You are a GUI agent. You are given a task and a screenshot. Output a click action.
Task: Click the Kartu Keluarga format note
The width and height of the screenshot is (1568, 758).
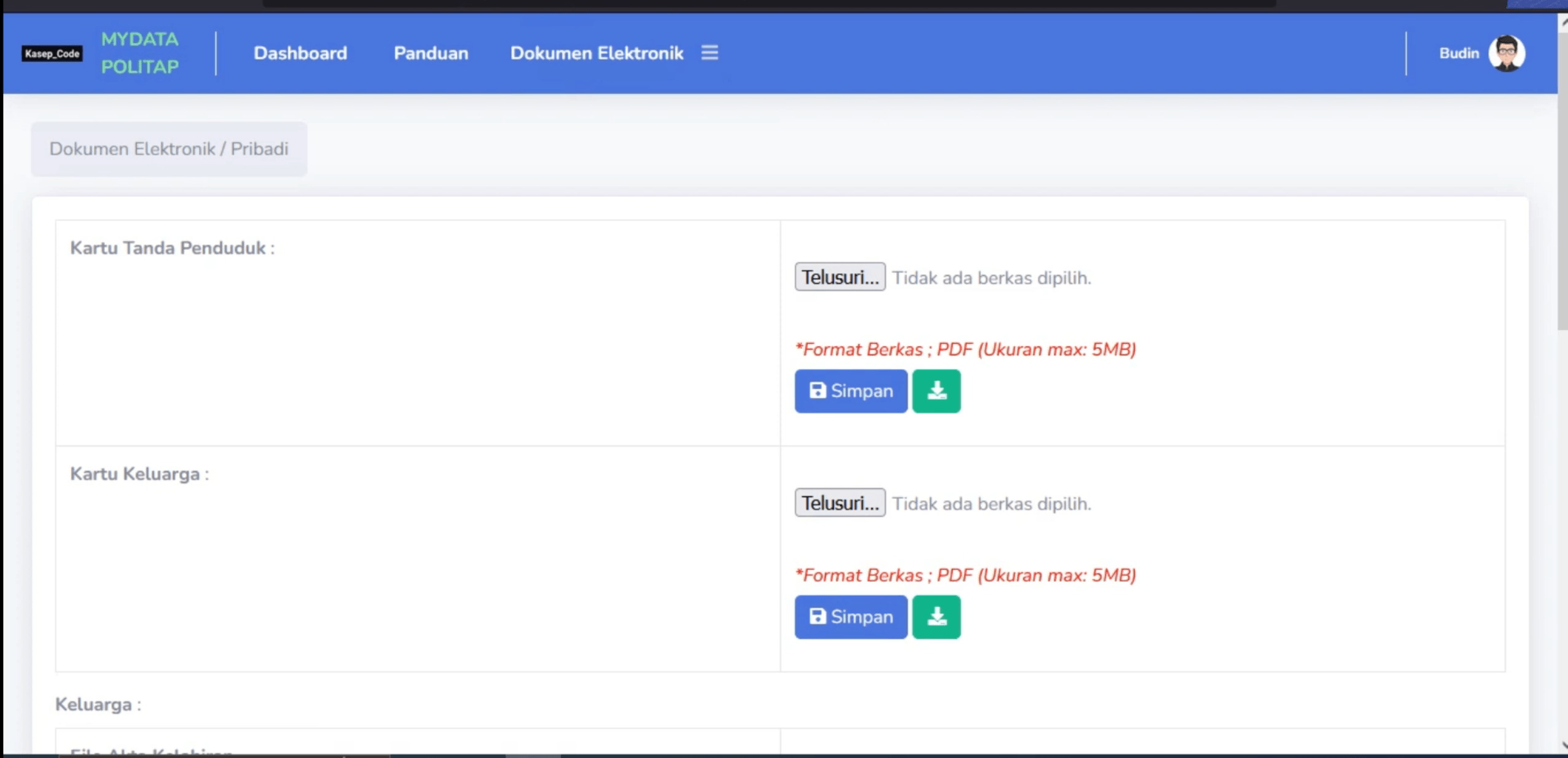coord(965,576)
